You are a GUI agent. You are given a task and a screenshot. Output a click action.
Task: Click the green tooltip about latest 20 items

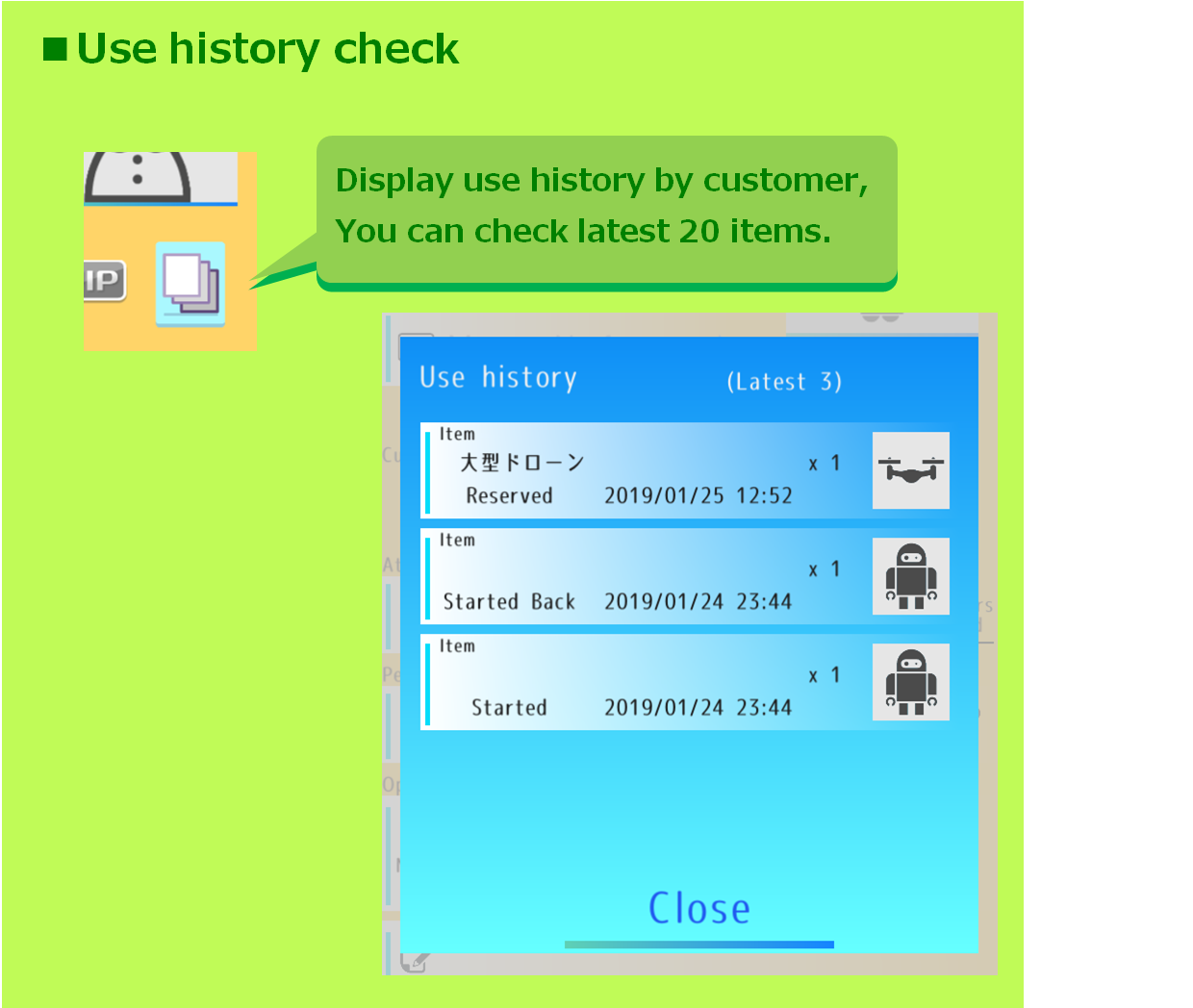[606, 207]
